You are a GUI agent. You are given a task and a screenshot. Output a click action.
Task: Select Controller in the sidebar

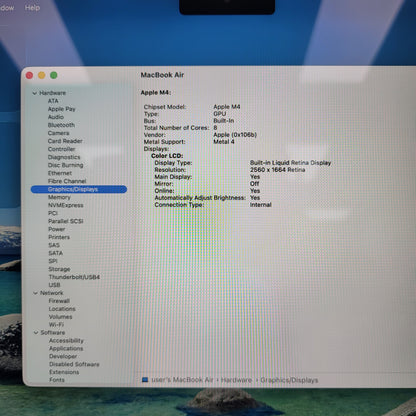click(x=62, y=149)
